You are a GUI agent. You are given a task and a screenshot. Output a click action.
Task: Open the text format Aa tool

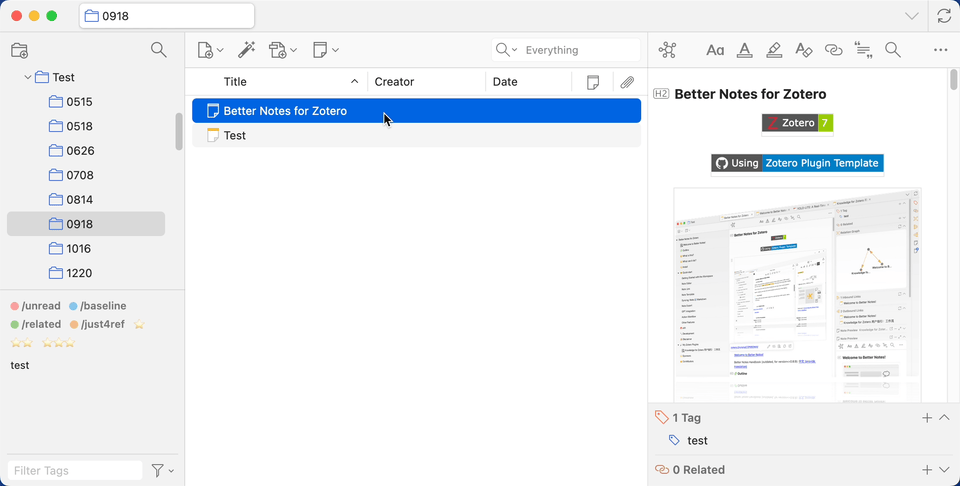pos(715,50)
